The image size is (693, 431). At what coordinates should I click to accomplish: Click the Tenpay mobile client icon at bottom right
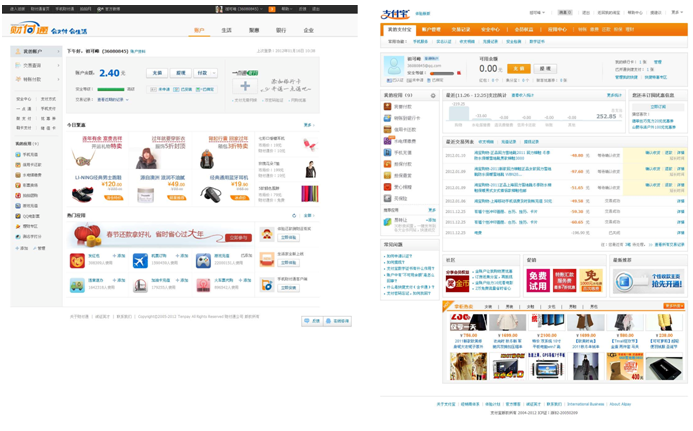point(267,285)
